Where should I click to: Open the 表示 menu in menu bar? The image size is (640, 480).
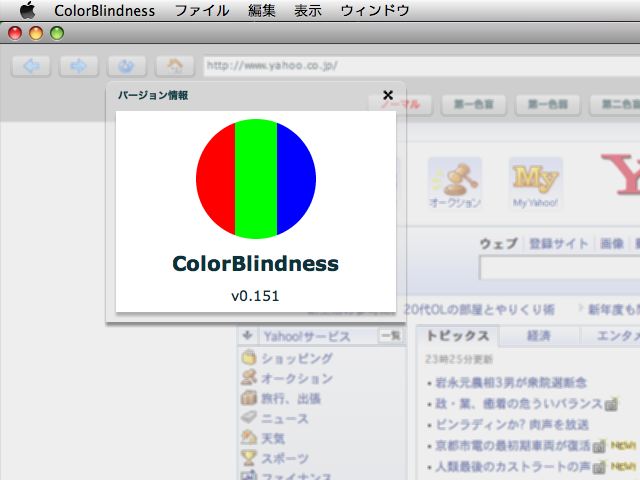[308, 11]
